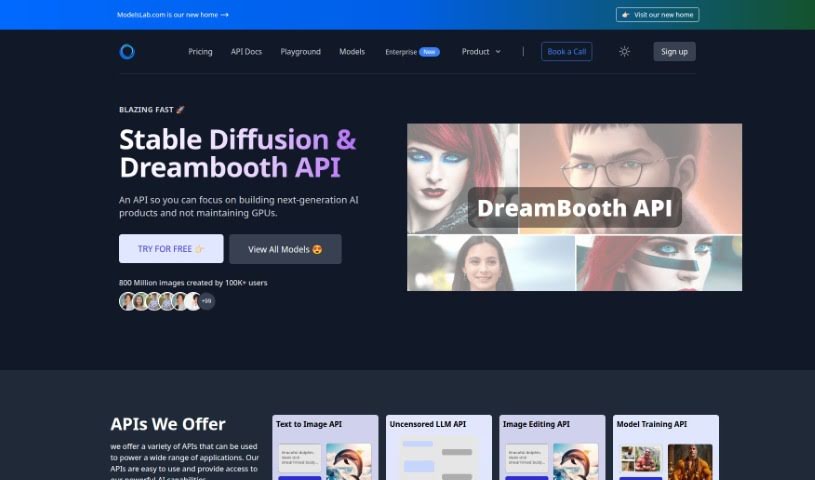Viewport: 815px width, 480px height.
Task: Follow the ModelsLab.com new home link
Action: 173,15
